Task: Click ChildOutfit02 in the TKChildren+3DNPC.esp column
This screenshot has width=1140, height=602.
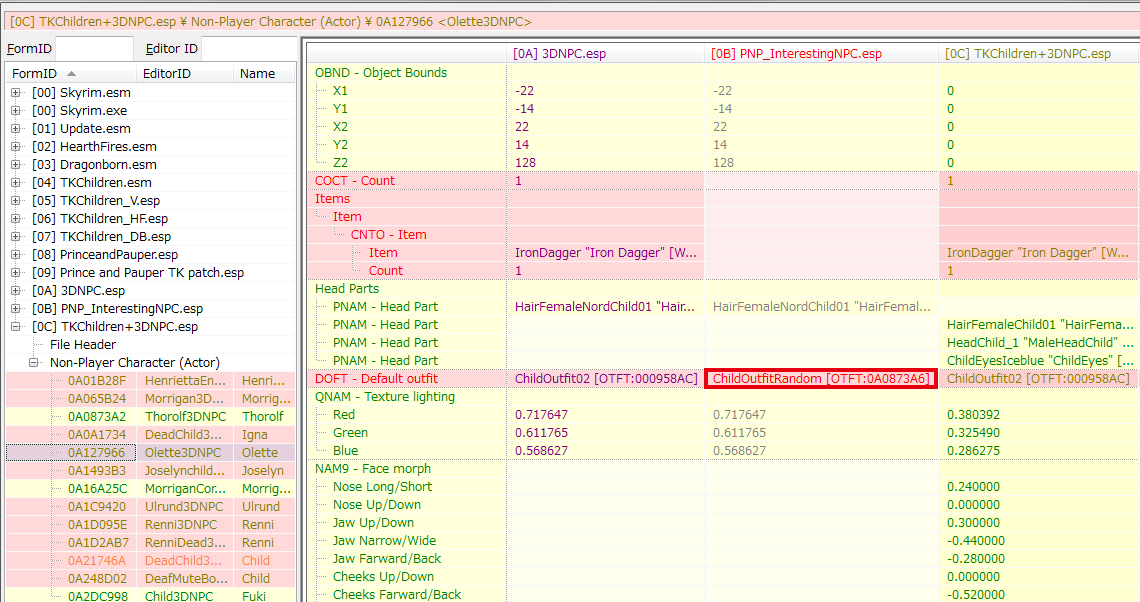Action: point(1038,379)
